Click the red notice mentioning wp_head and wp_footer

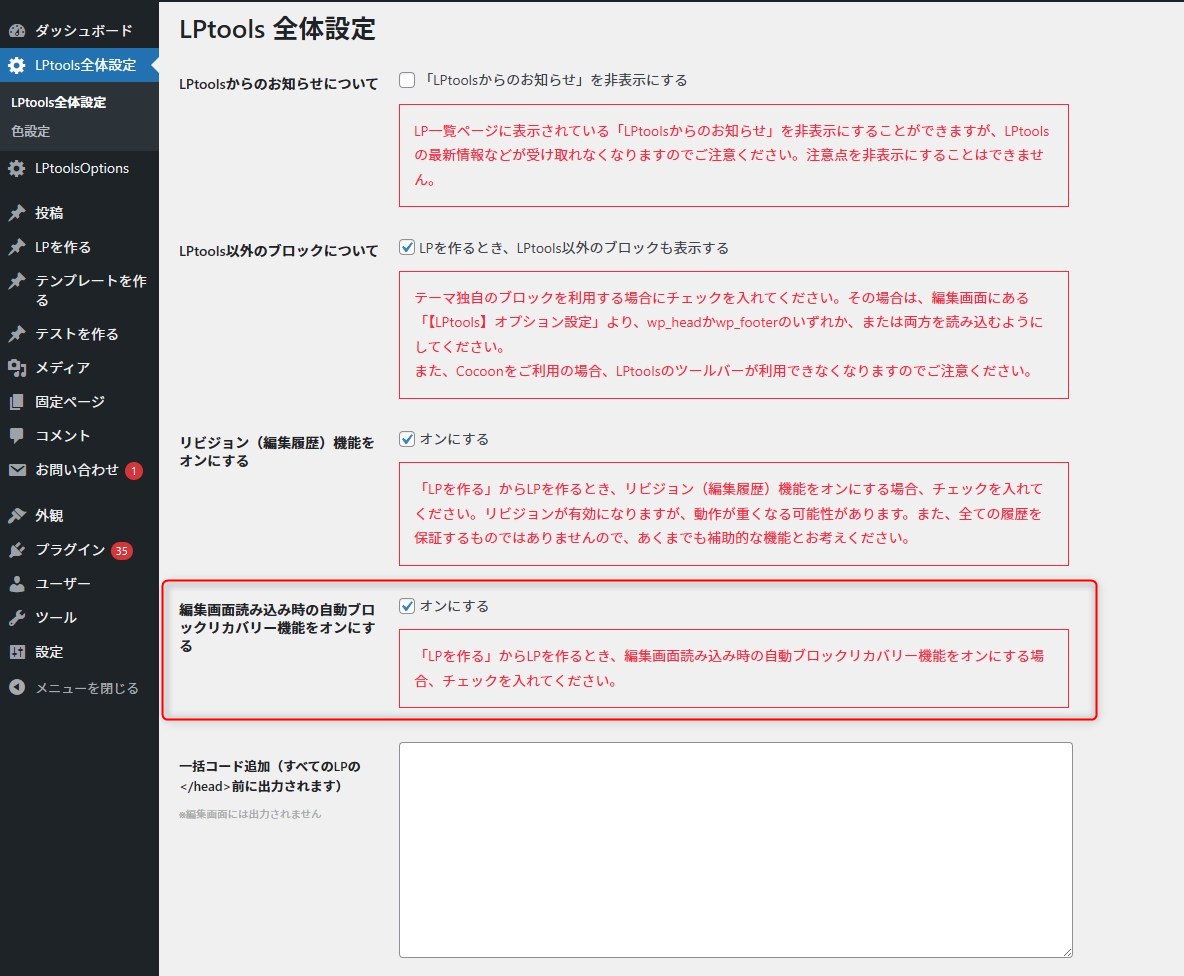[734, 334]
